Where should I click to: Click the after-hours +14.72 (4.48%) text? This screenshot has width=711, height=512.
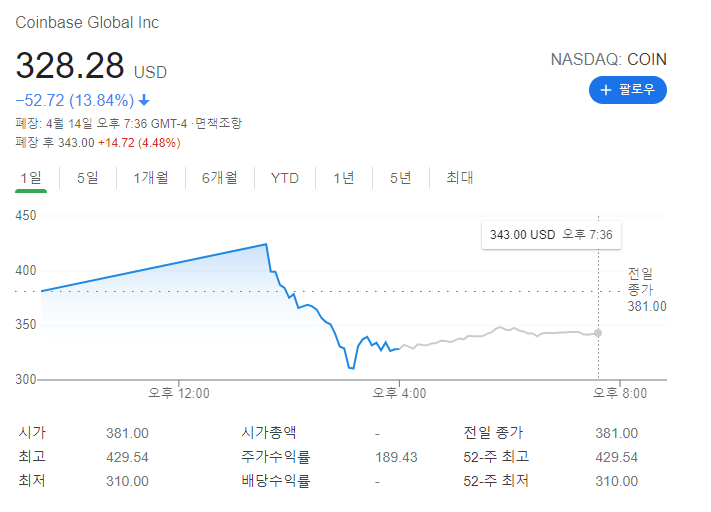click(139, 143)
